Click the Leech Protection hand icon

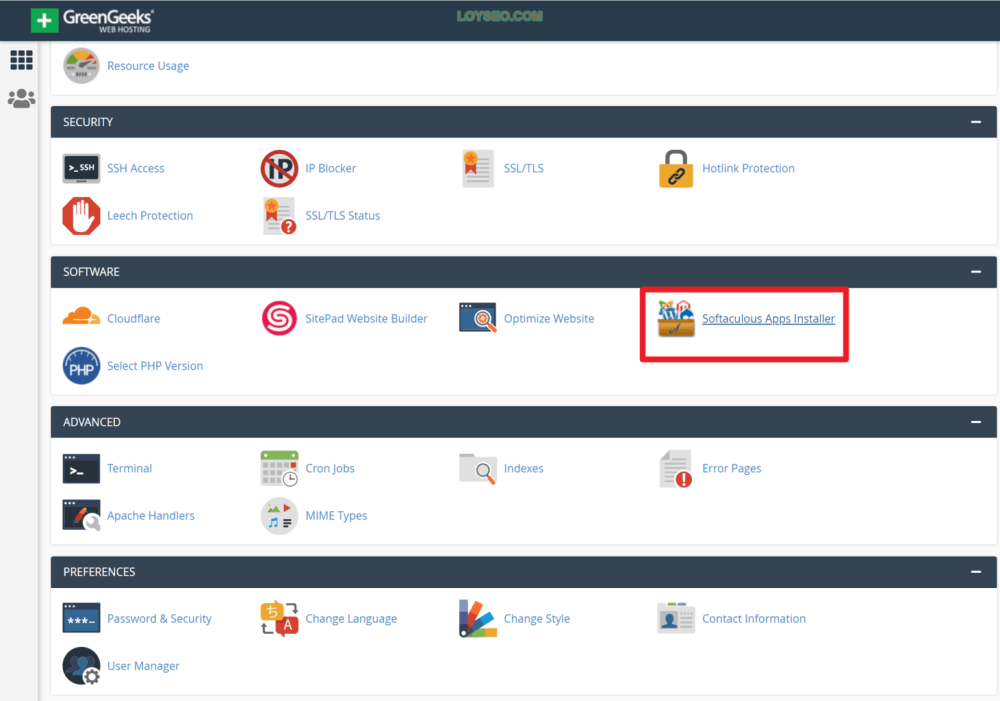(x=81, y=216)
